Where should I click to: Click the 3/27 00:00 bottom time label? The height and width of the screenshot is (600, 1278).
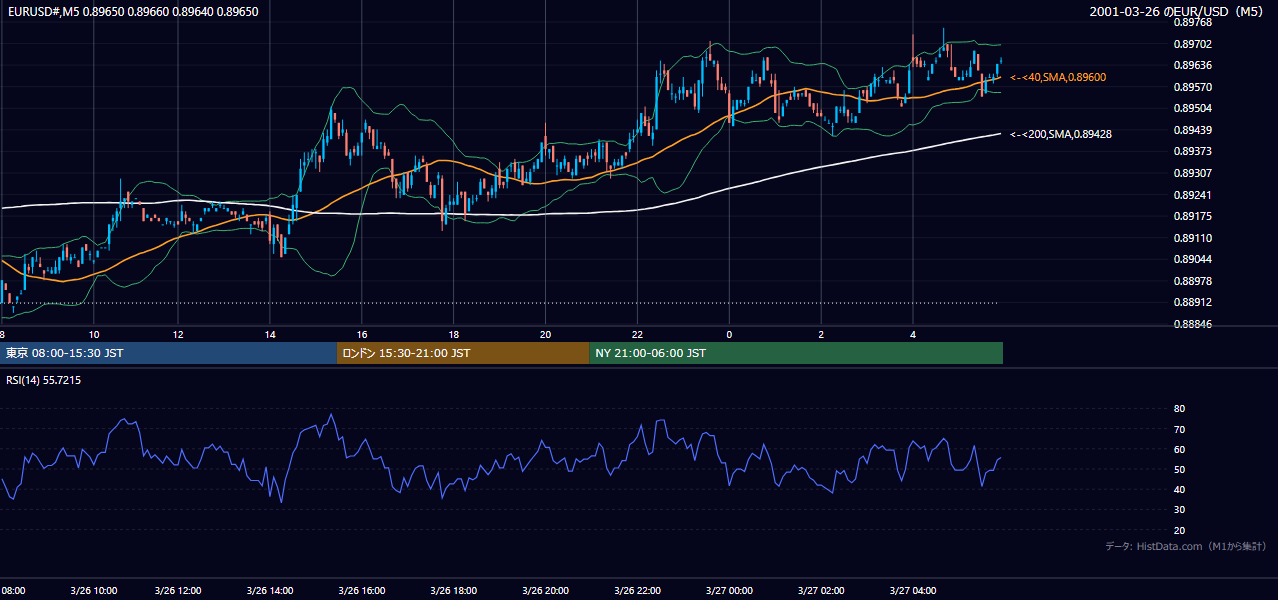tap(729, 590)
